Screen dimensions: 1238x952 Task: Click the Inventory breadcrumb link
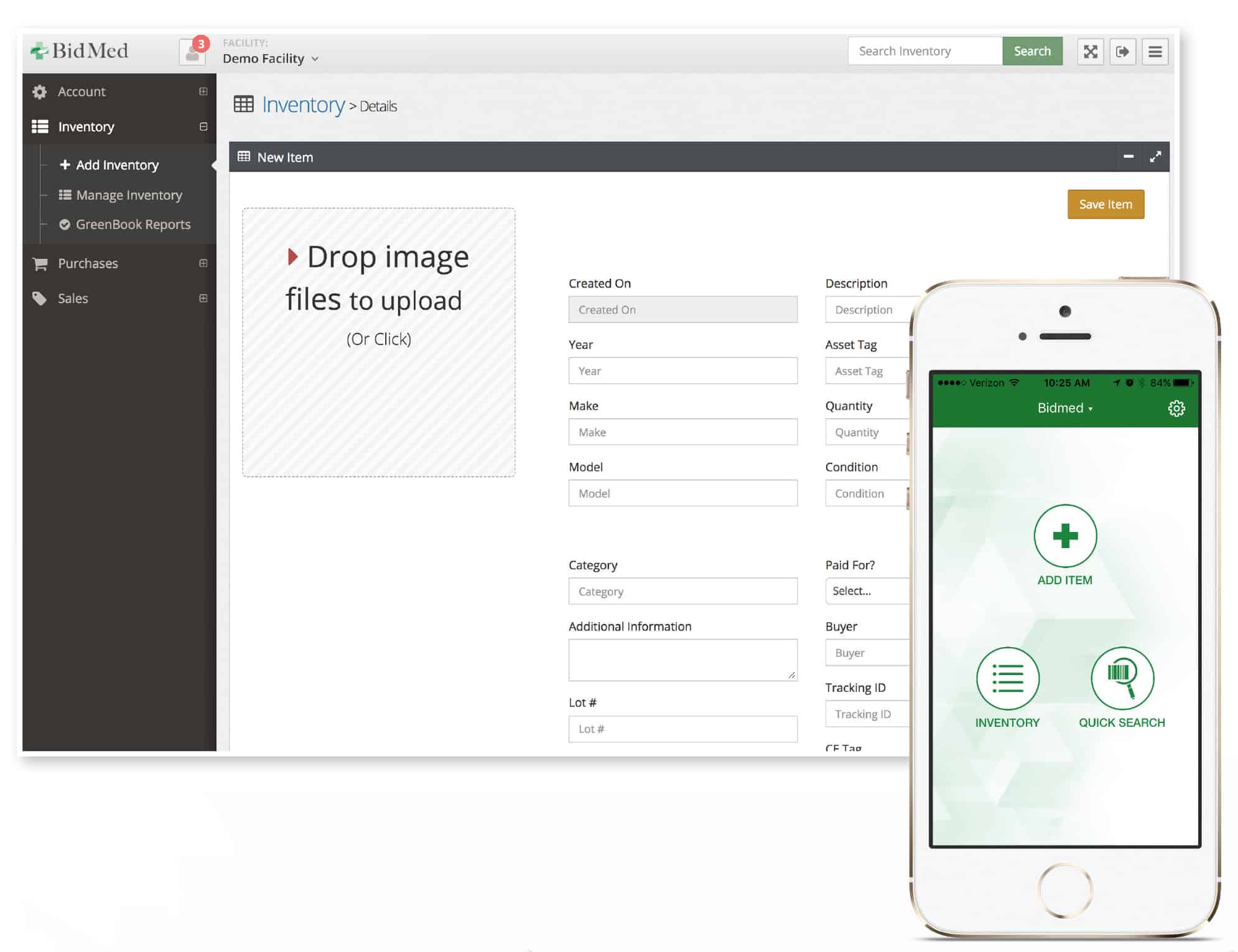(303, 105)
